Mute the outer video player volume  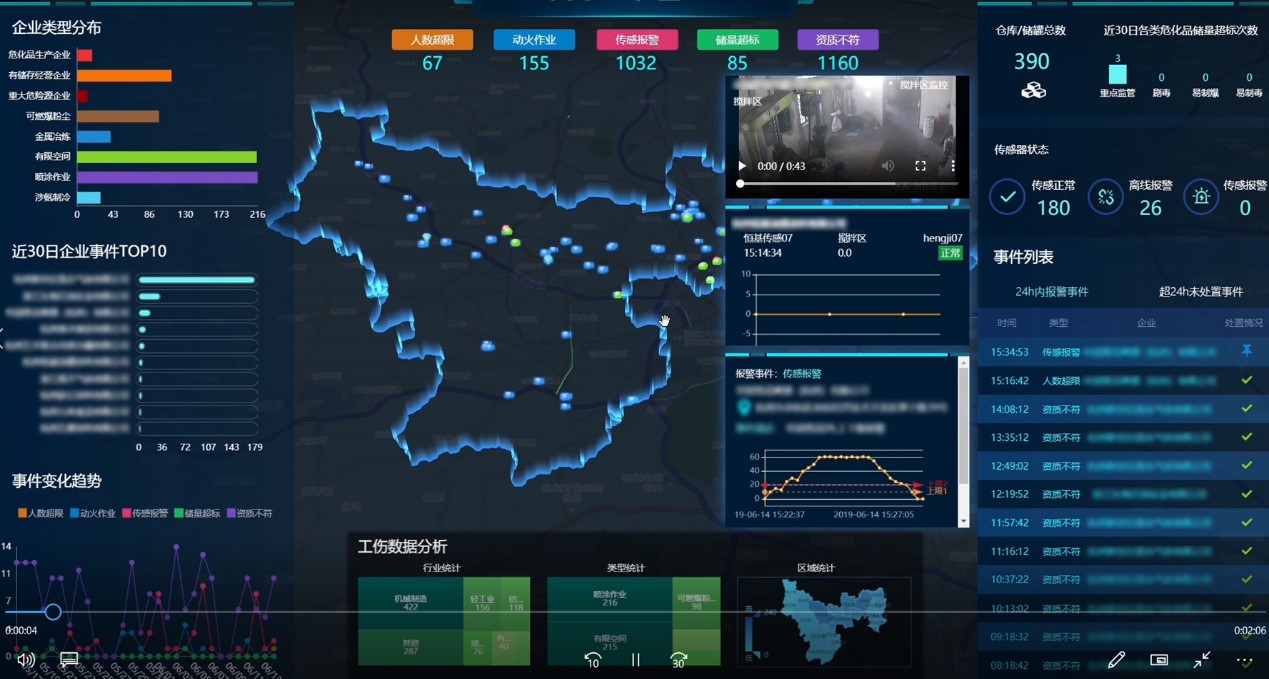(26, 660)
